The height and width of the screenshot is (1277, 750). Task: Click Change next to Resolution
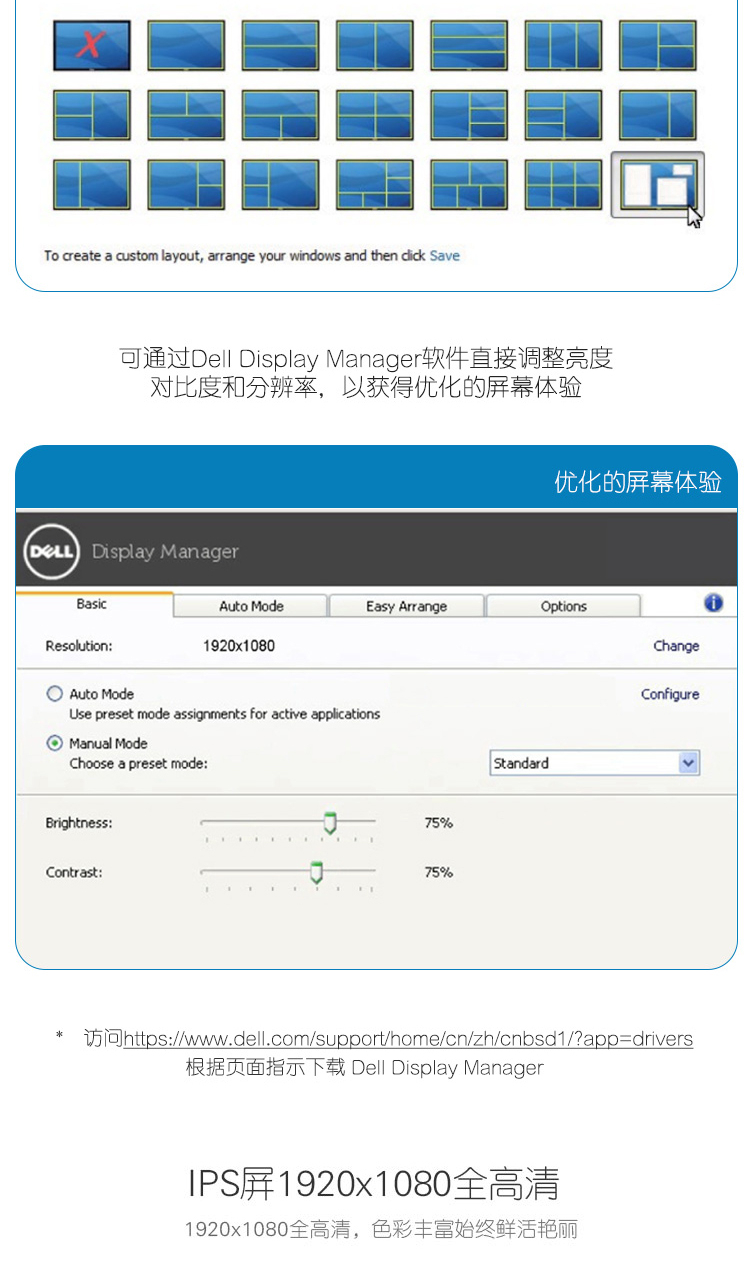click(x=676, y=646)
